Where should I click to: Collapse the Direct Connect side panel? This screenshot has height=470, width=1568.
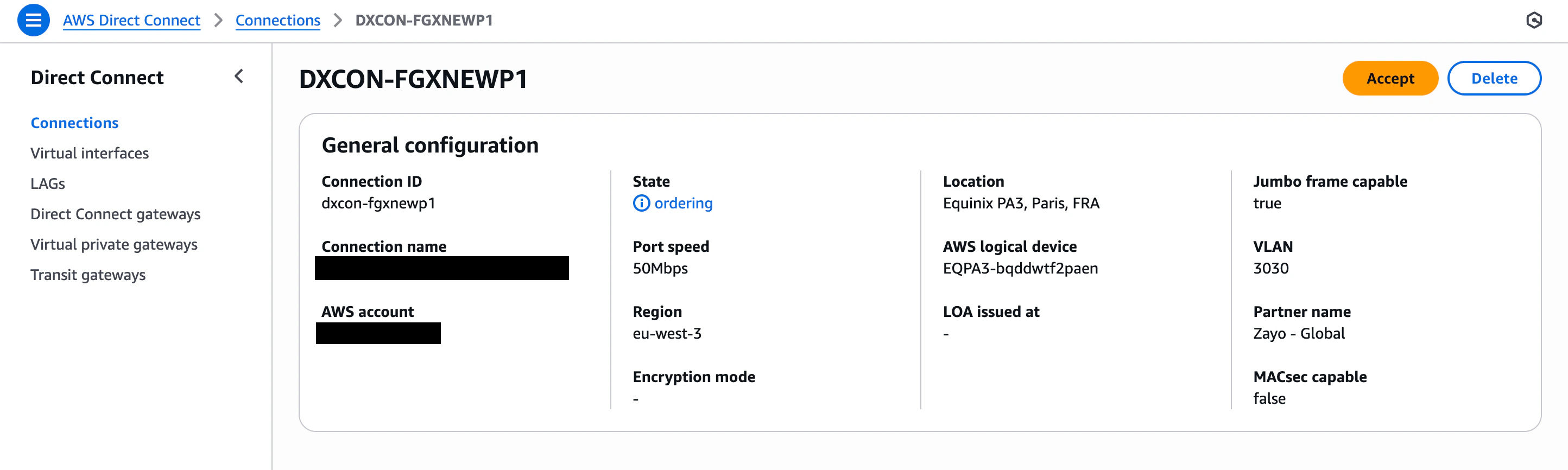(x=239, y=77)
